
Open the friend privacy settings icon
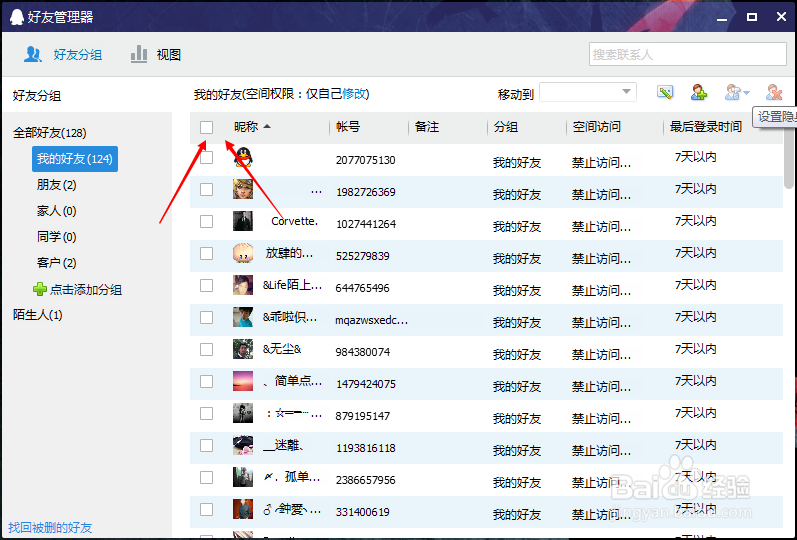click(x=732, y=93)
